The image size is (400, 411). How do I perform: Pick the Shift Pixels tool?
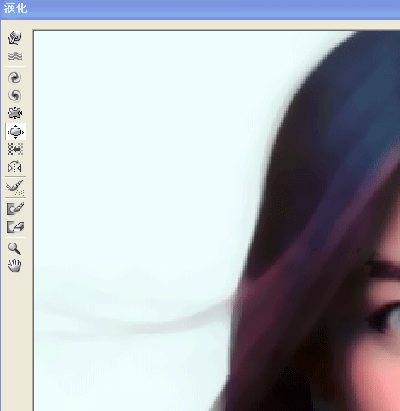pos(15,149)
